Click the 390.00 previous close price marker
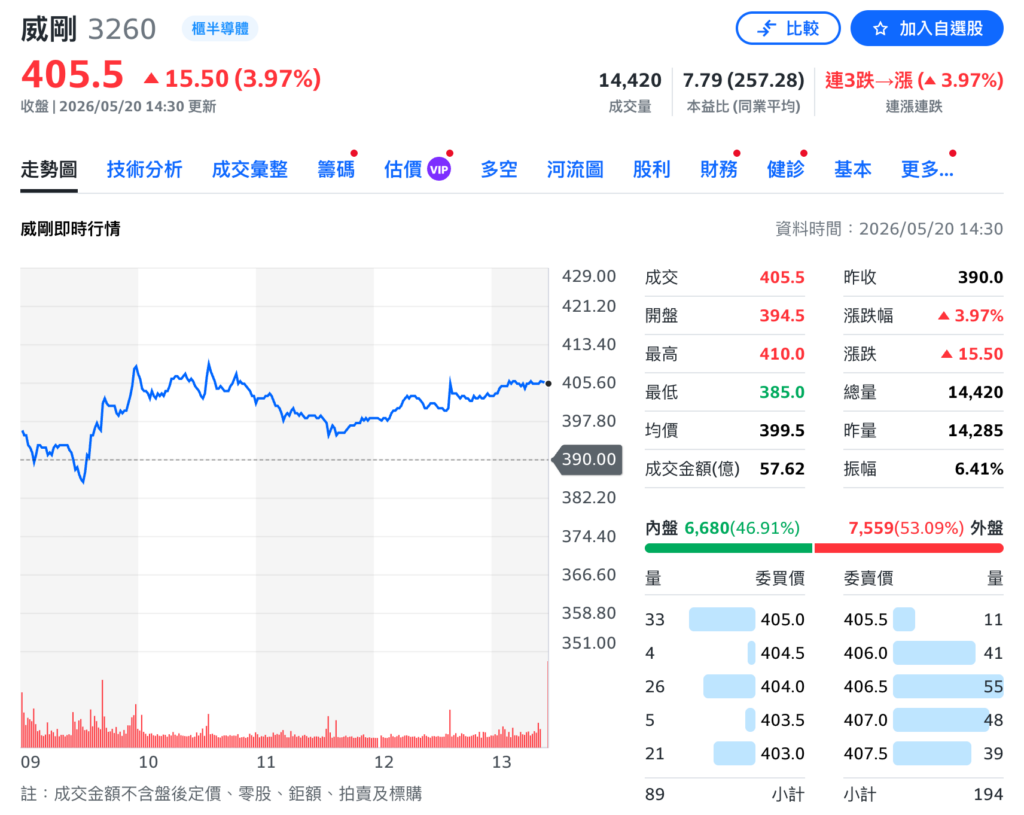The width and height of the screenshot is (1024, 815). click(x=588, y=460)
